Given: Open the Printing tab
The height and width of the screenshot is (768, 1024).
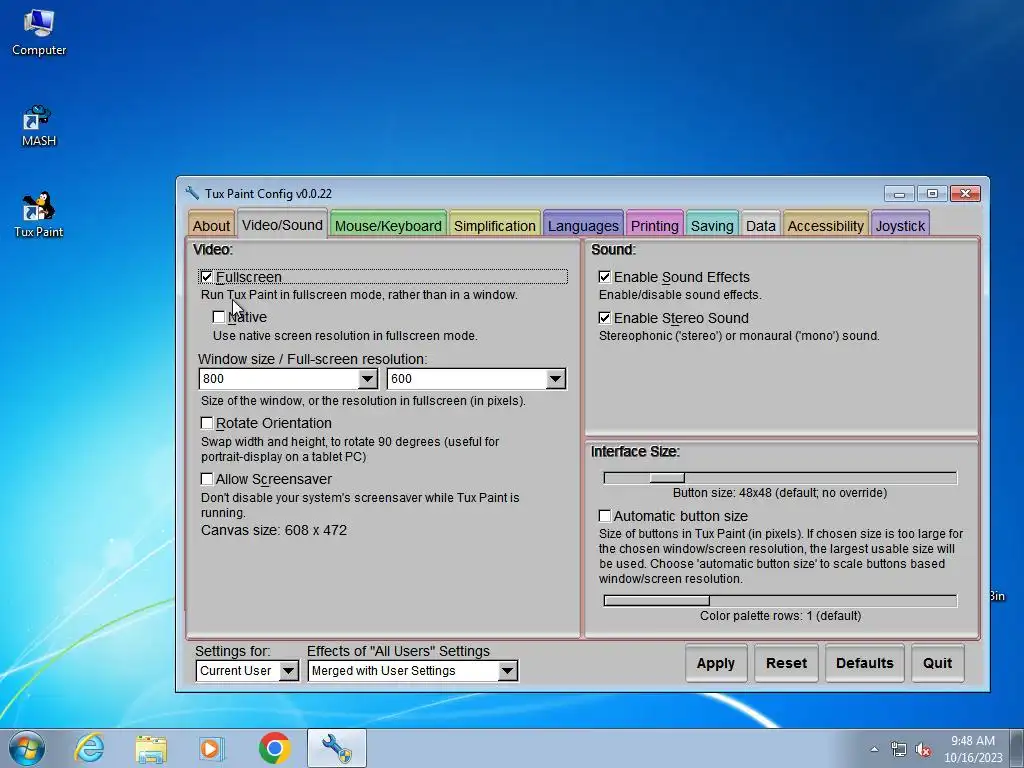Looking at the screenshot, I should coord(654,225).
